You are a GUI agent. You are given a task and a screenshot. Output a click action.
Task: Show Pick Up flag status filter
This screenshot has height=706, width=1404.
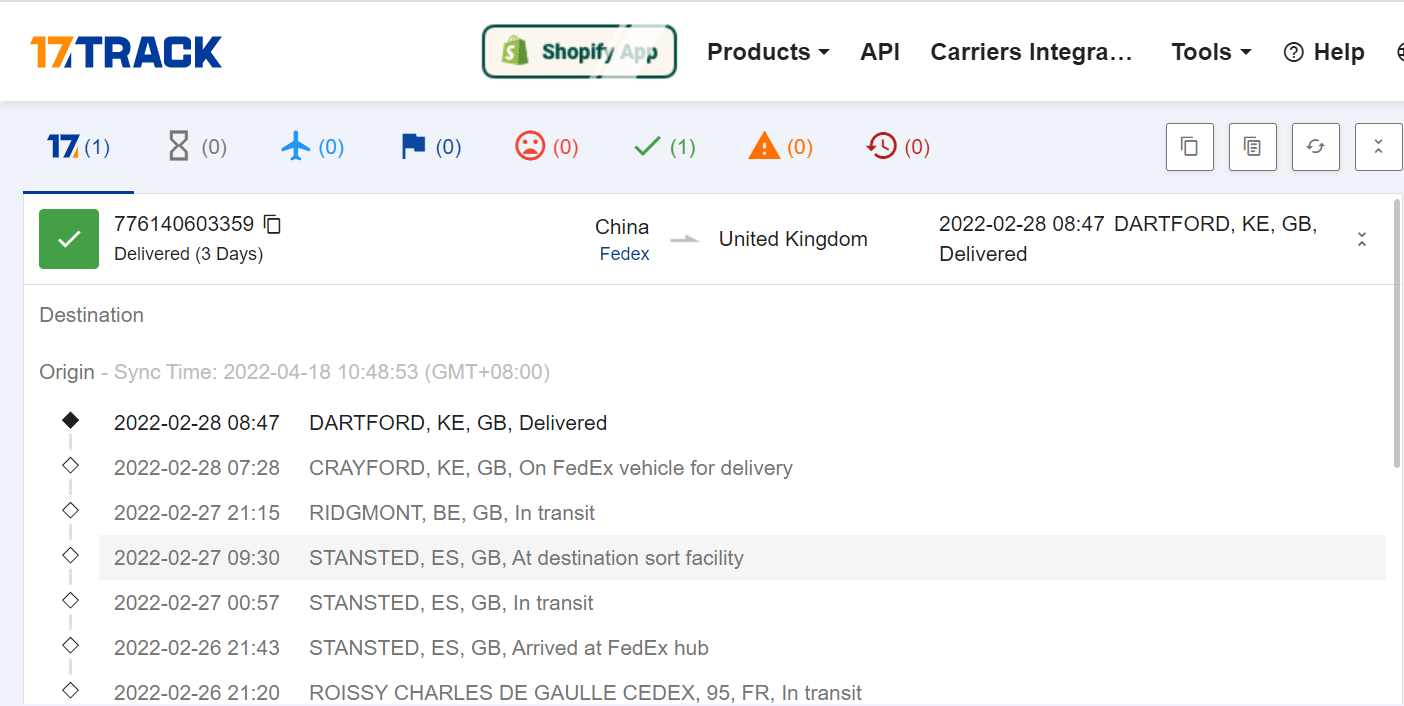click(430, 147)
